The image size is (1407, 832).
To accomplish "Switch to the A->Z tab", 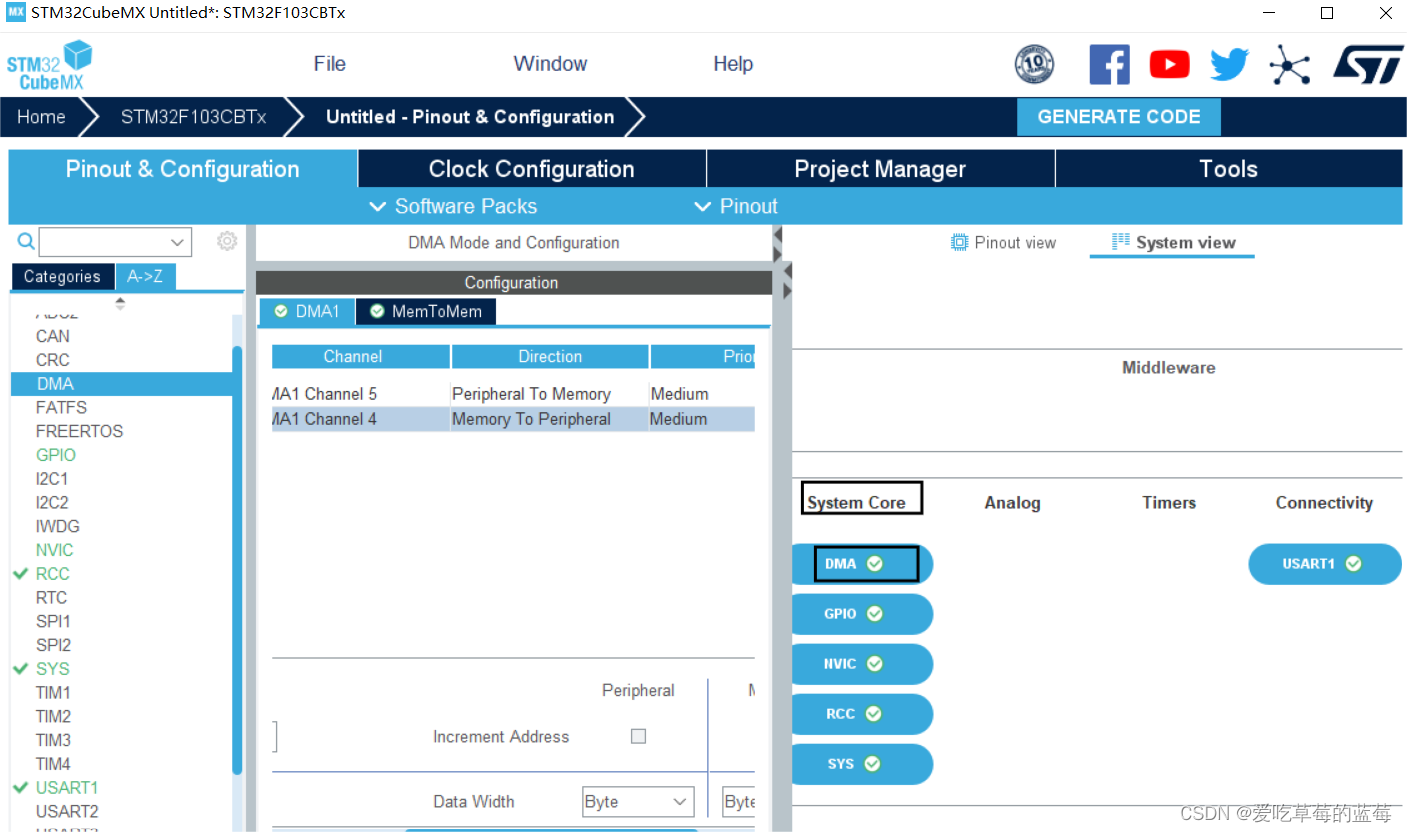I will coord(145,277).
